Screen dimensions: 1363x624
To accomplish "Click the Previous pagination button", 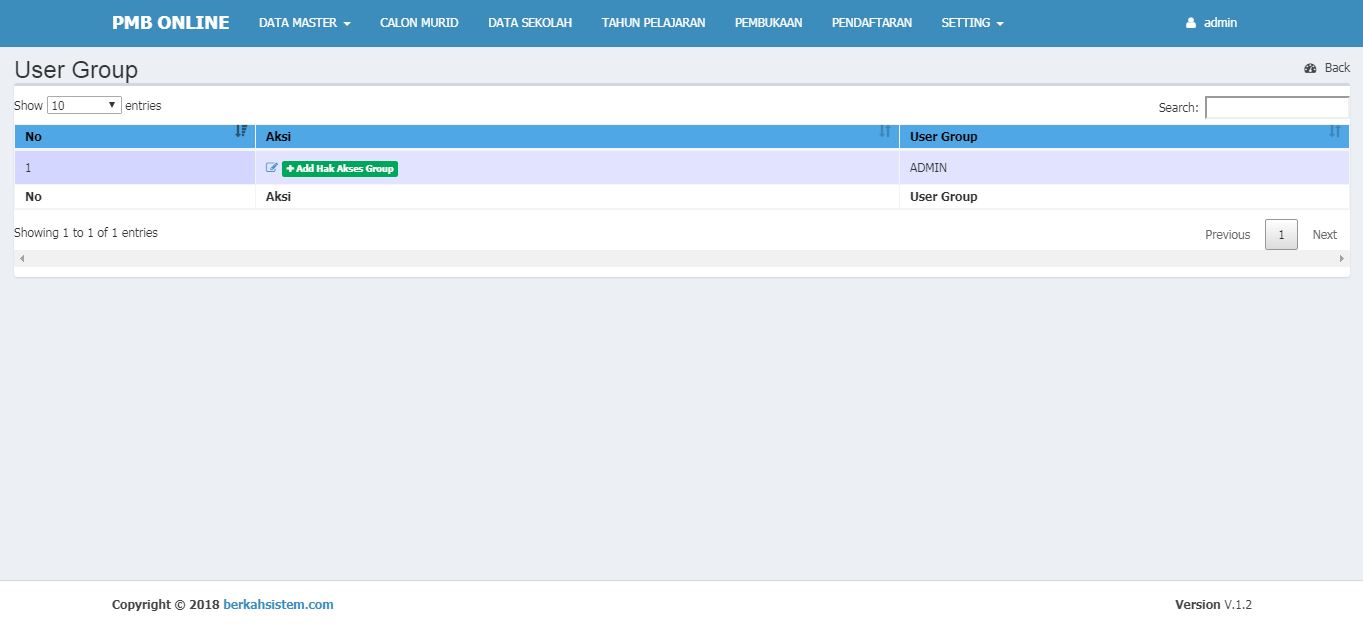I will click(x=1227, y=235).
